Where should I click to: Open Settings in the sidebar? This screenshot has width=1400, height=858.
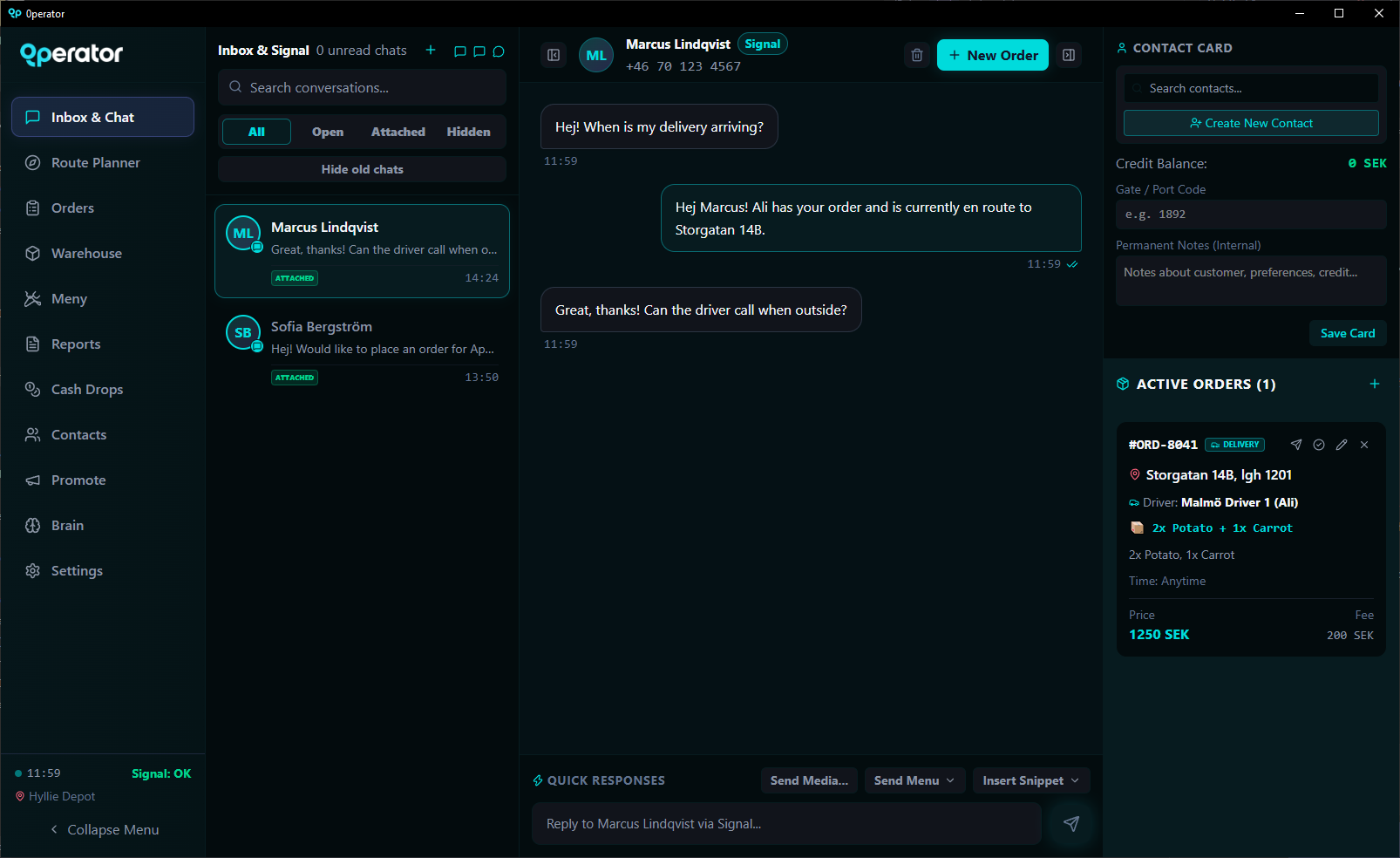103,570
